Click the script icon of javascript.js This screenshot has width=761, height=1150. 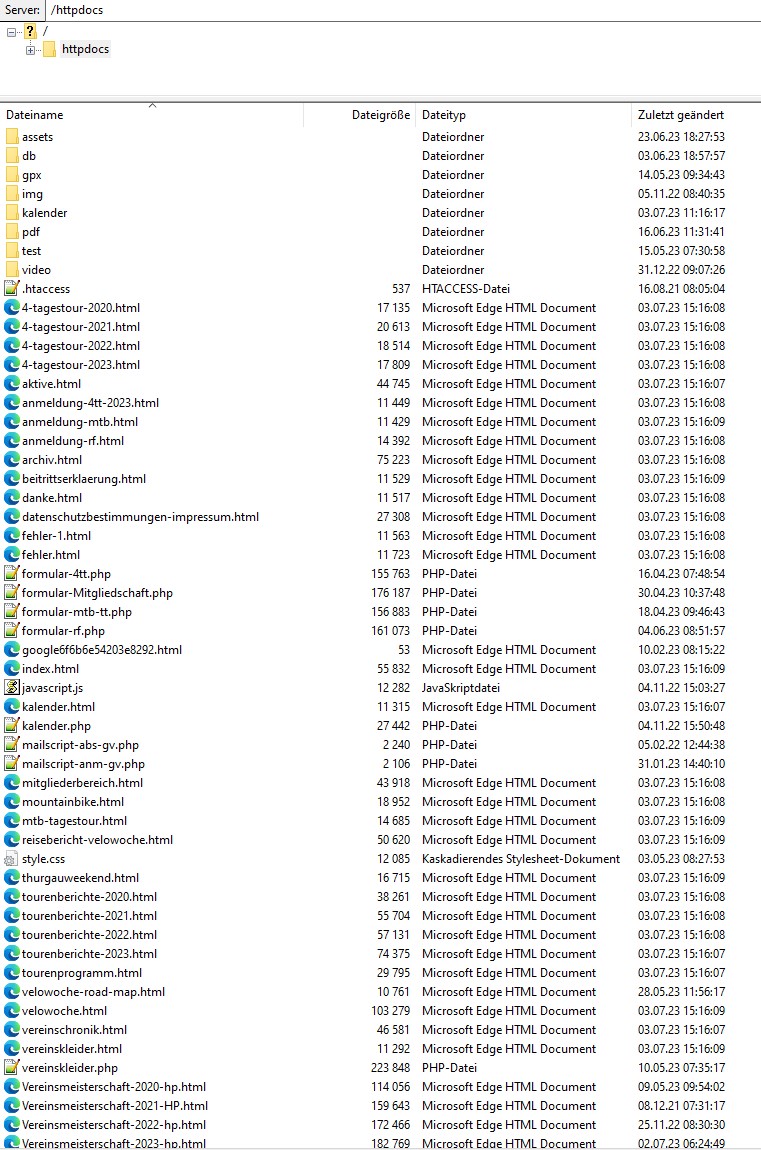tap(12, 688)
